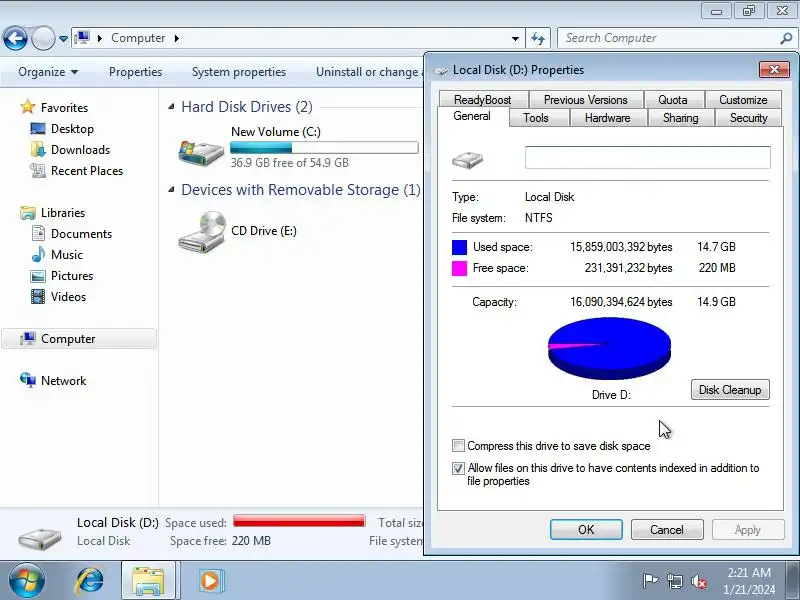Click the refresh button beside address bar
The width and height of the screenshot is (800, 600).
point(538,38)
